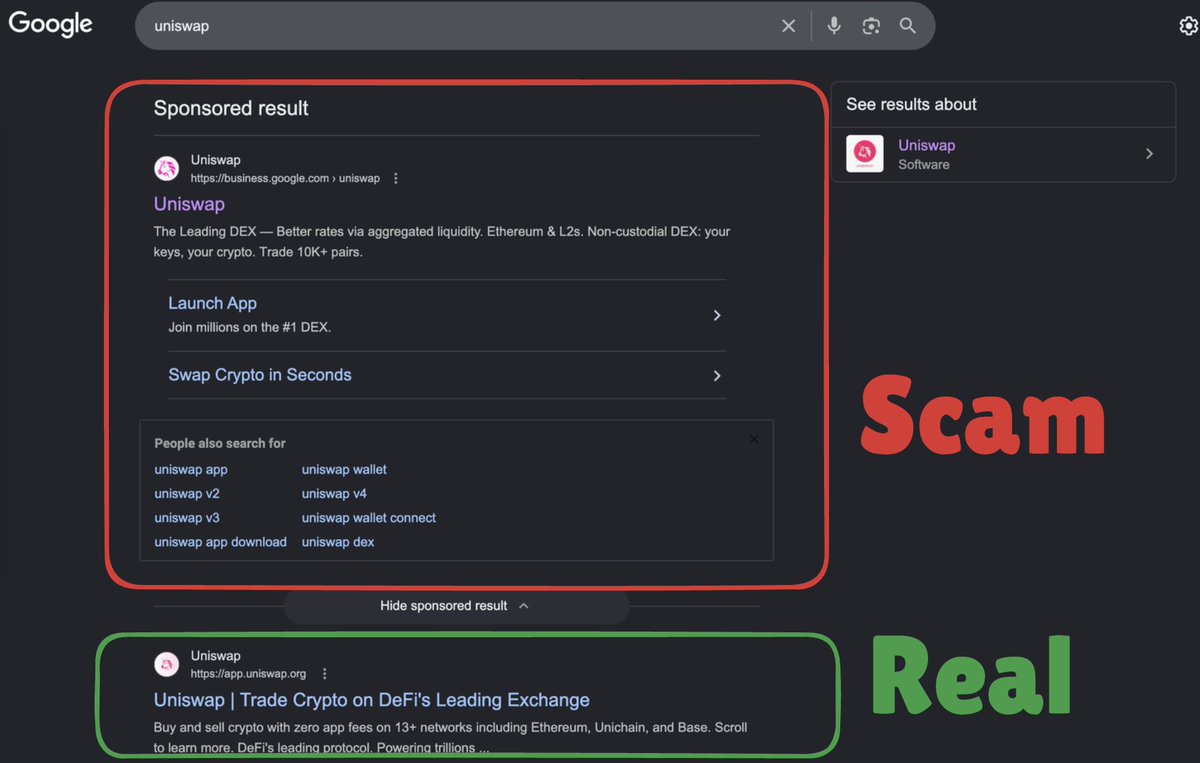Click the See results about heading
The image size is (1200, 763).
click(x=911, y=104)
